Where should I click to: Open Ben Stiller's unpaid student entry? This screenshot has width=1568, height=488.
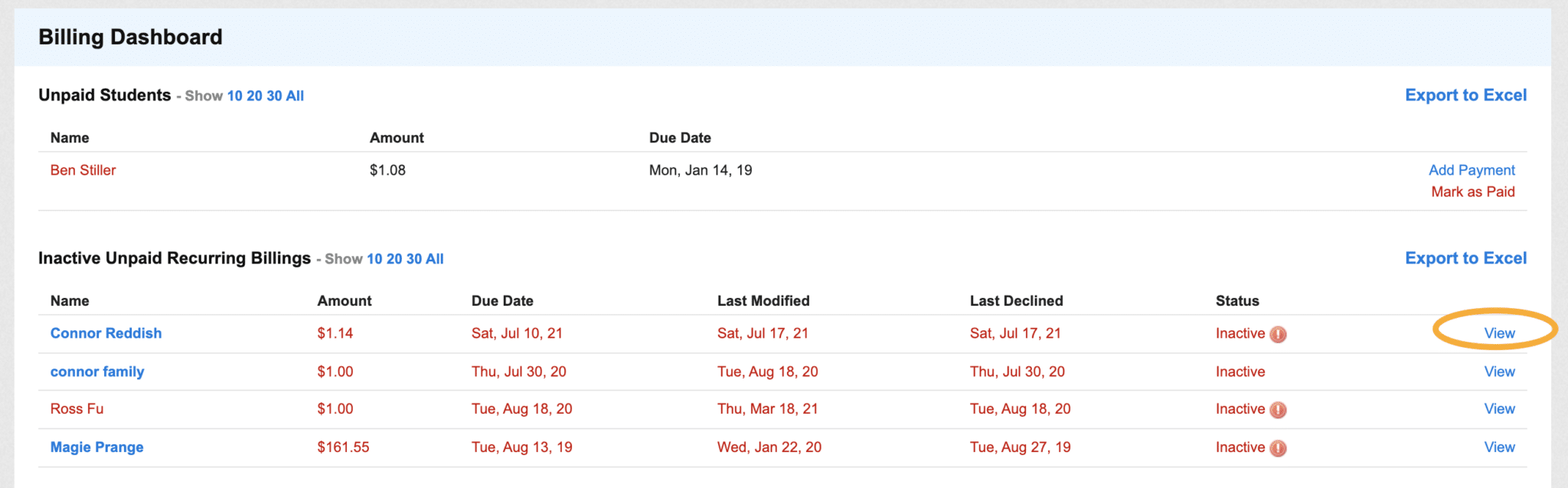pyautogui.click(x=83, y=170)
